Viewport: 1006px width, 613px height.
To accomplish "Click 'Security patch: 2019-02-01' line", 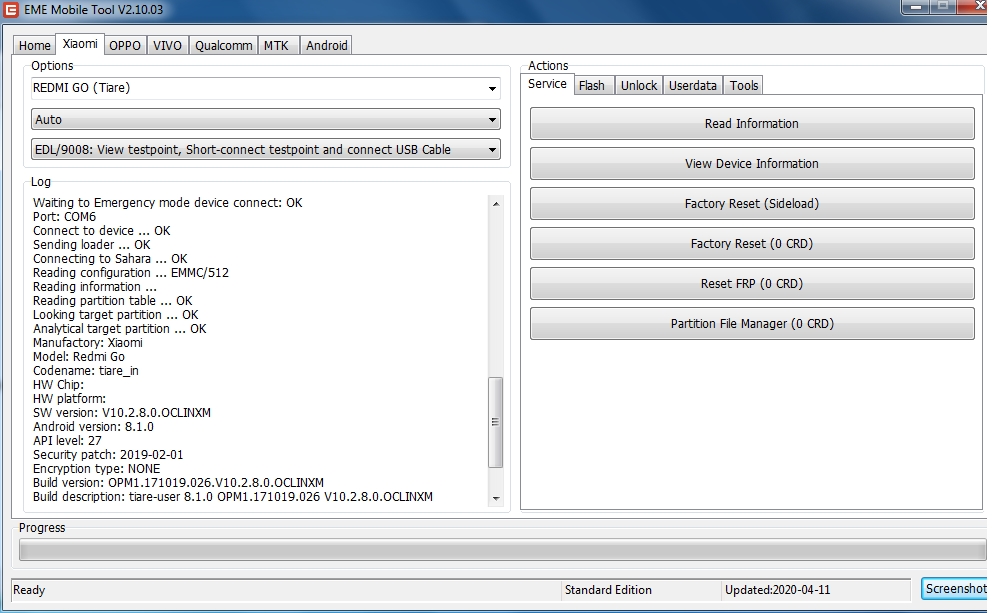I will point(108,454).
